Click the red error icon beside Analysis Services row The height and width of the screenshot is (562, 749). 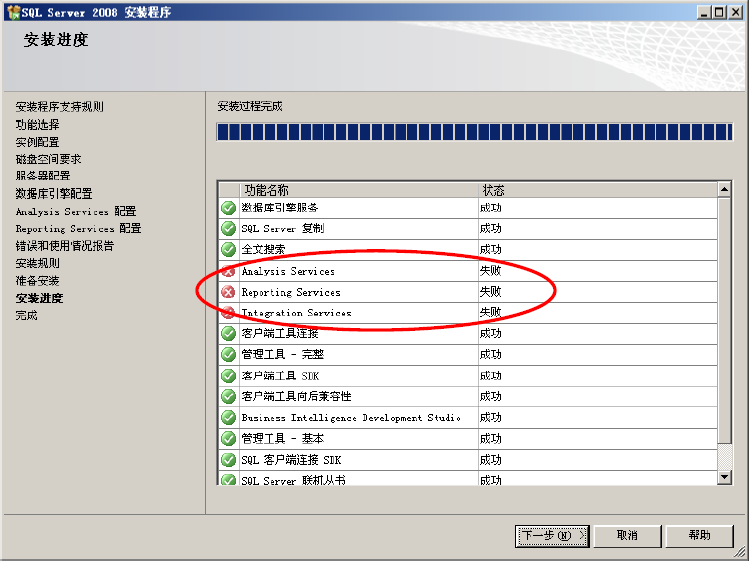228,271
